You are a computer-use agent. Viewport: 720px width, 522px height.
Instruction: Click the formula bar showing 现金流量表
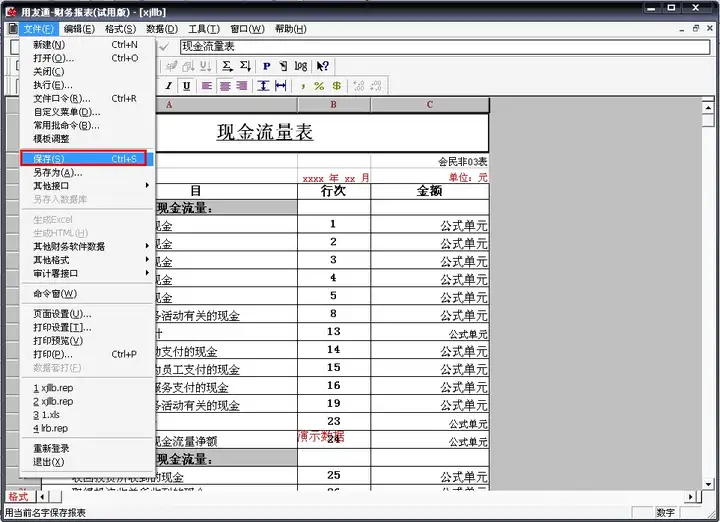pos(444,46)
